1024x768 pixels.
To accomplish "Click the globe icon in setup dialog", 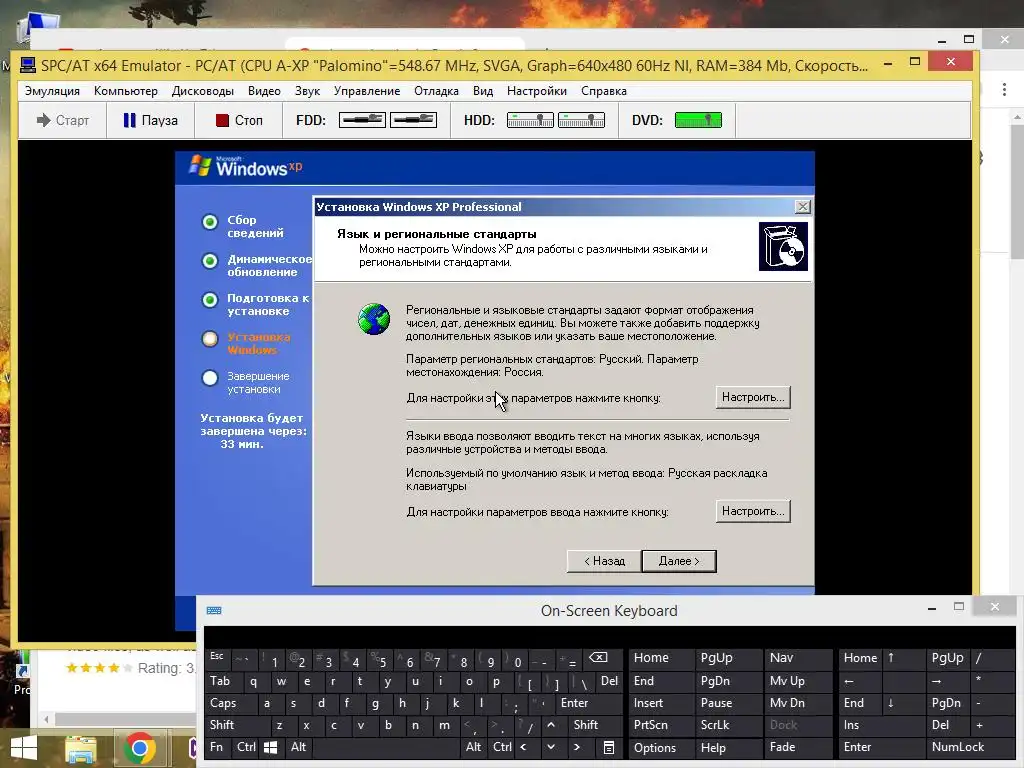I will pyautogui.click(x=374, y=319).
